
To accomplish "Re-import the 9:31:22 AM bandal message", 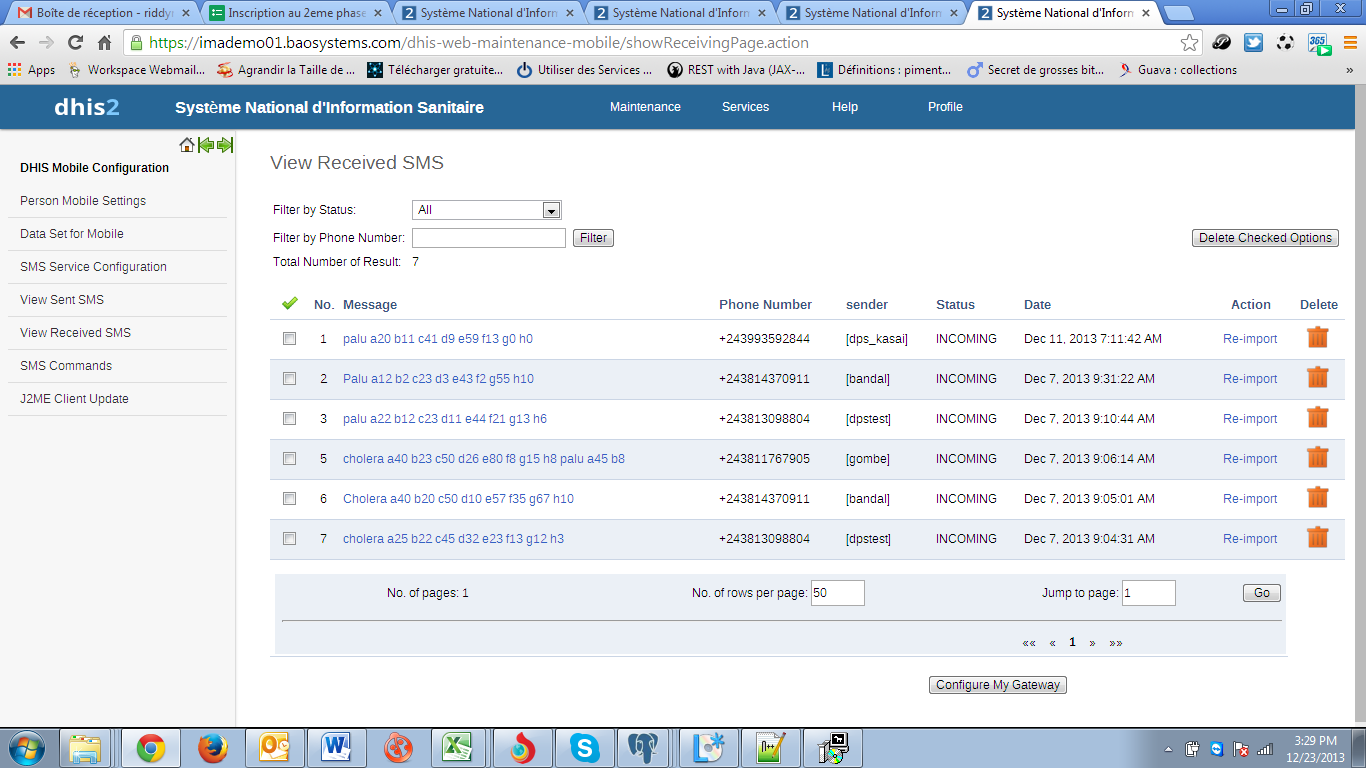I will [x=1250, y=379].
